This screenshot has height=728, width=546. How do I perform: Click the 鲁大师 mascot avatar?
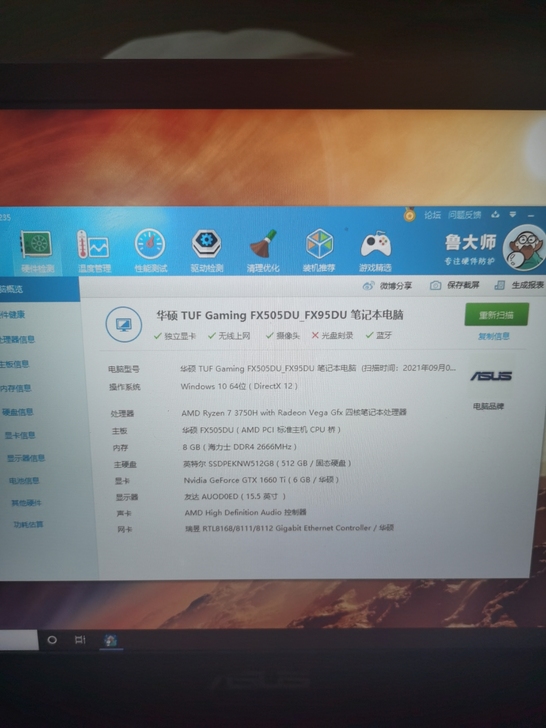[525, 247]
